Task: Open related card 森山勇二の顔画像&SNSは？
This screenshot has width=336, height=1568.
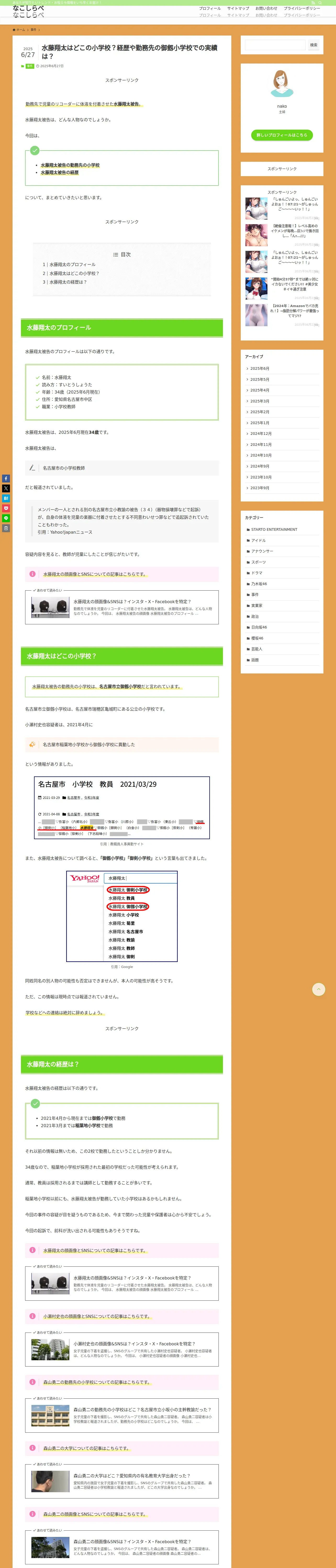Action: pos(122,1547)
